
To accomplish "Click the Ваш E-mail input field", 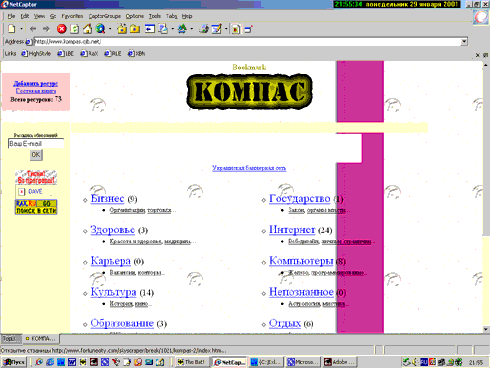I will point(36,144).
